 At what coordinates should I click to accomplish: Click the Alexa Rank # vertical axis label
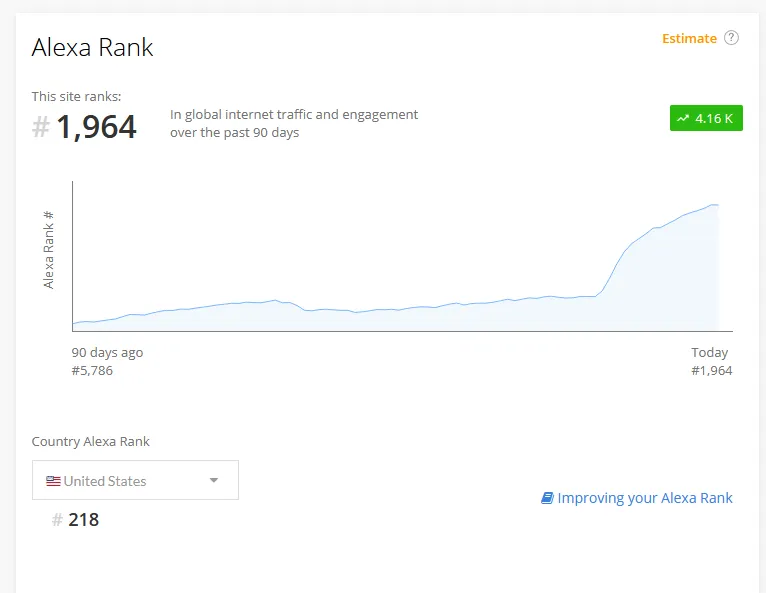[x=48, y=250]
